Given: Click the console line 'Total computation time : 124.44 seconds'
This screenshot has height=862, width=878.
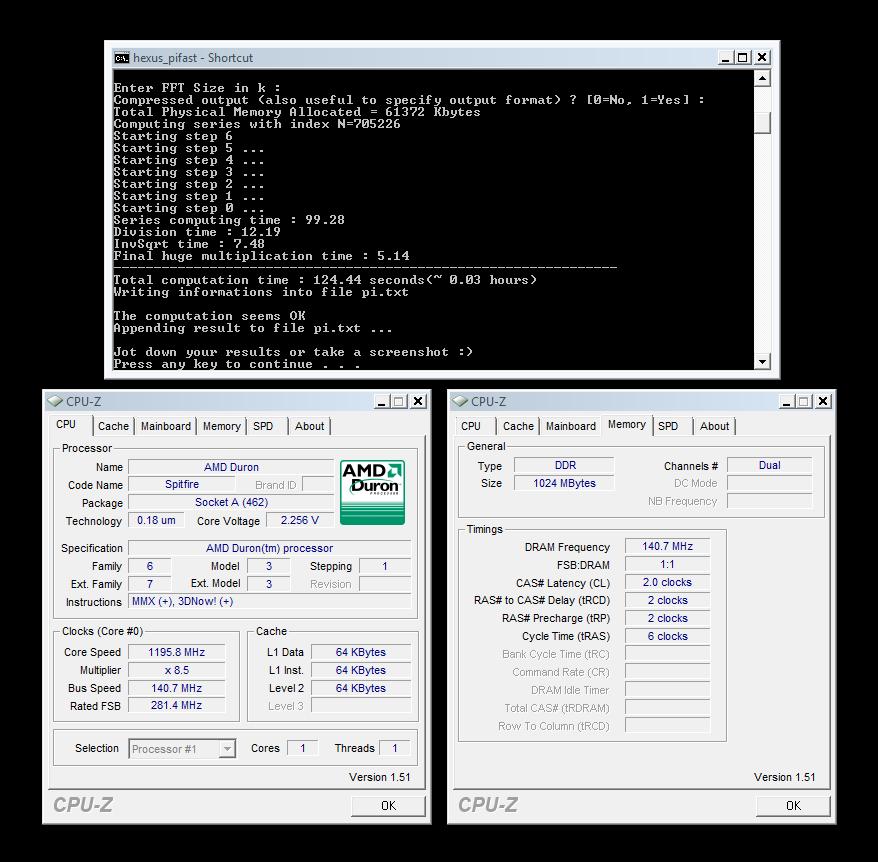Looking at the screenshot, I should [x=269, y=280].
